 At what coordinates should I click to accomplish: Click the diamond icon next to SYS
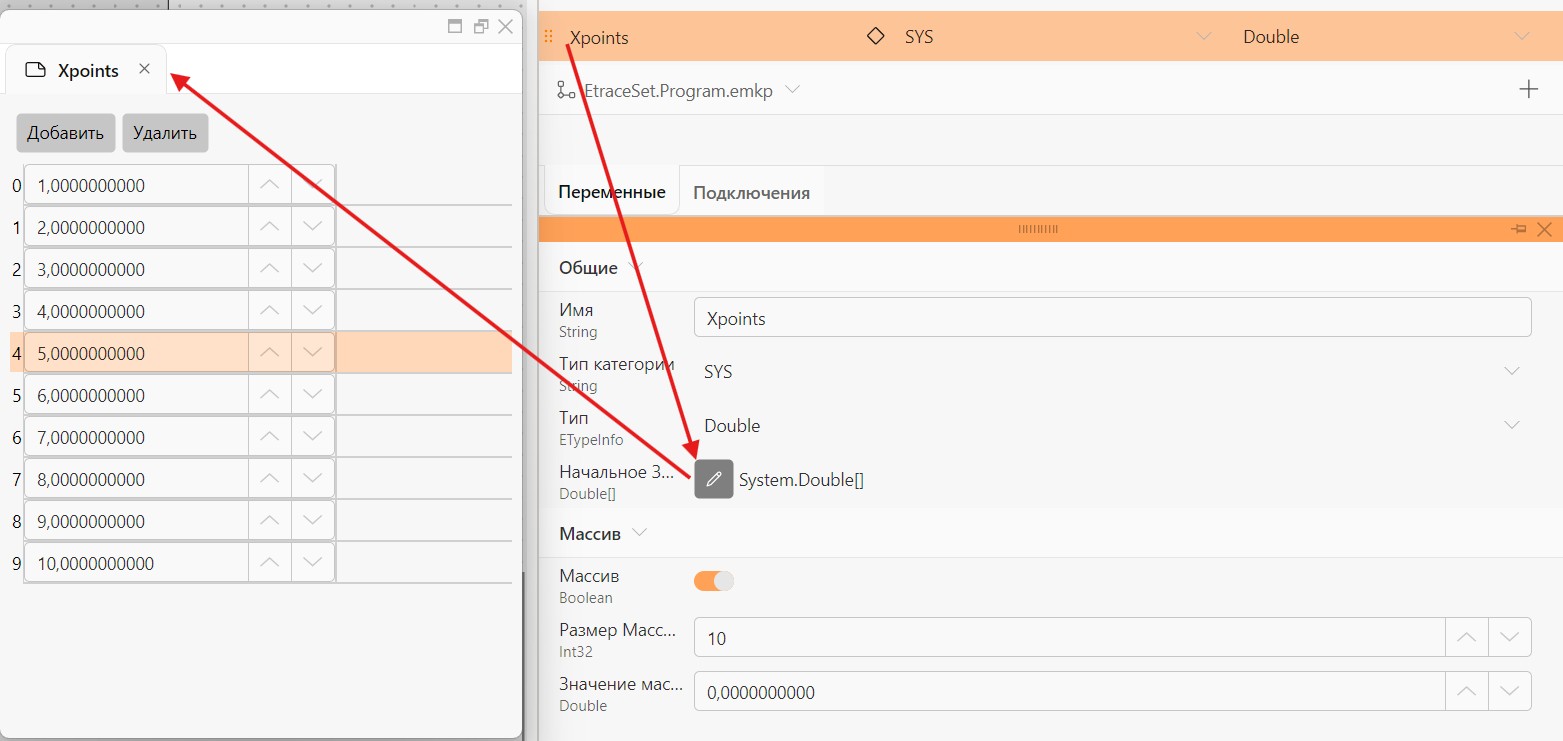pos(875,37)
